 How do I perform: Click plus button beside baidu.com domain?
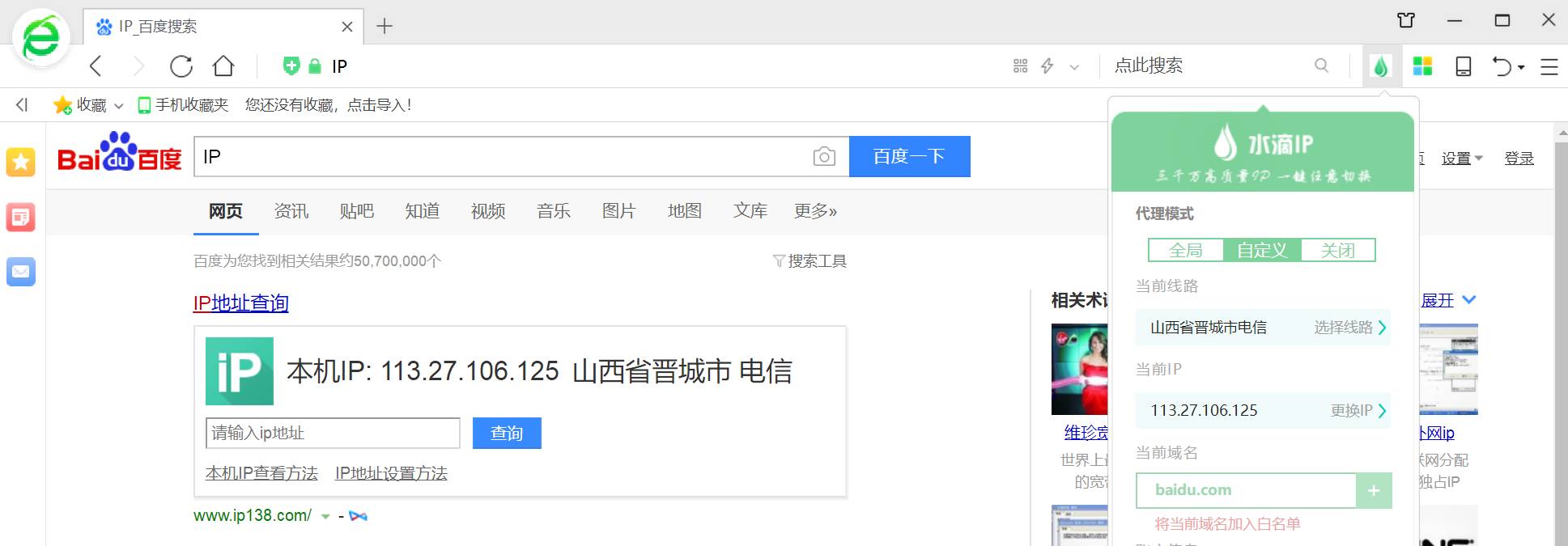(1374, 491)
